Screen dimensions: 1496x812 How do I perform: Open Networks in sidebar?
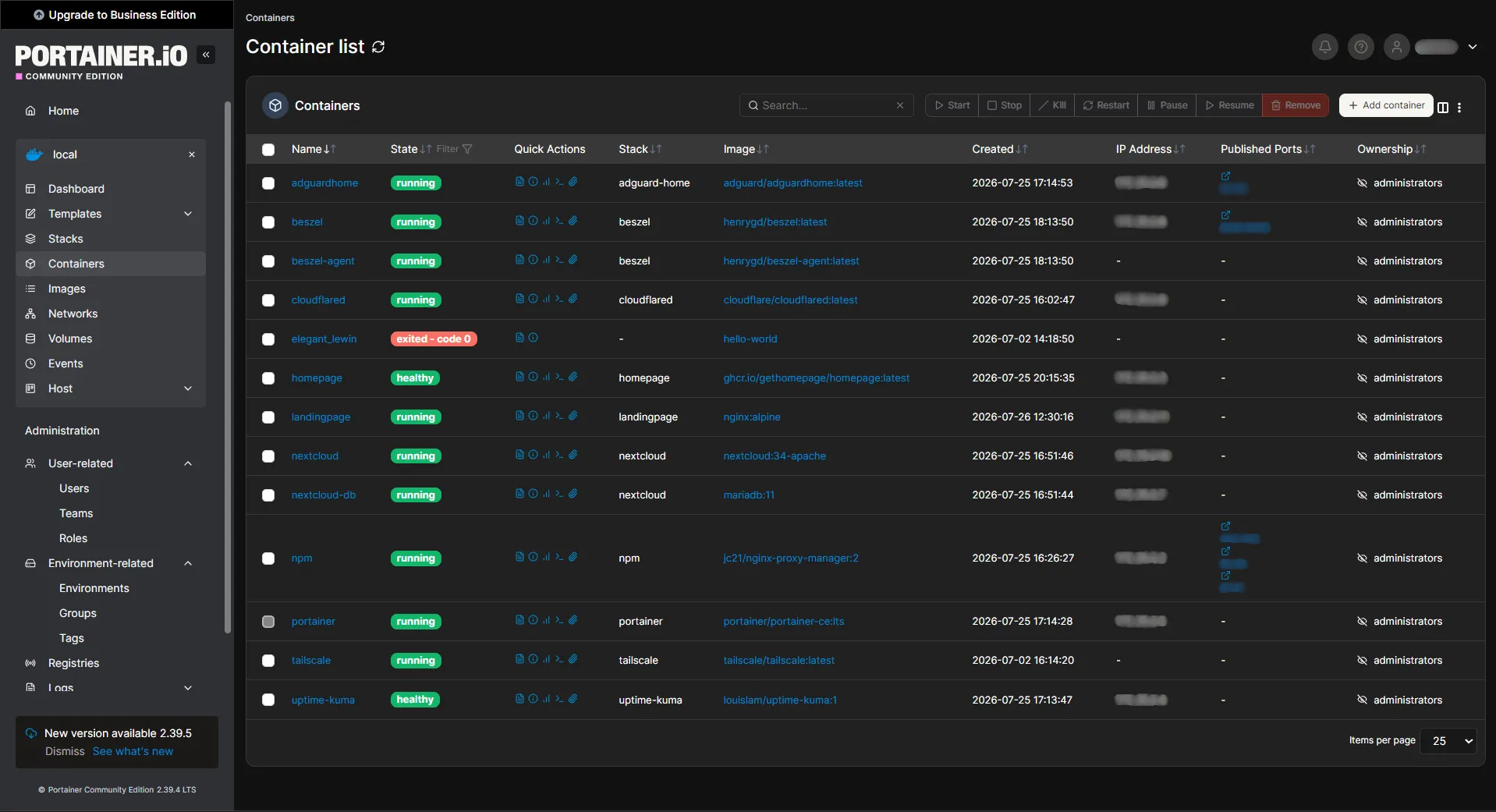click(x=111, y=314)
